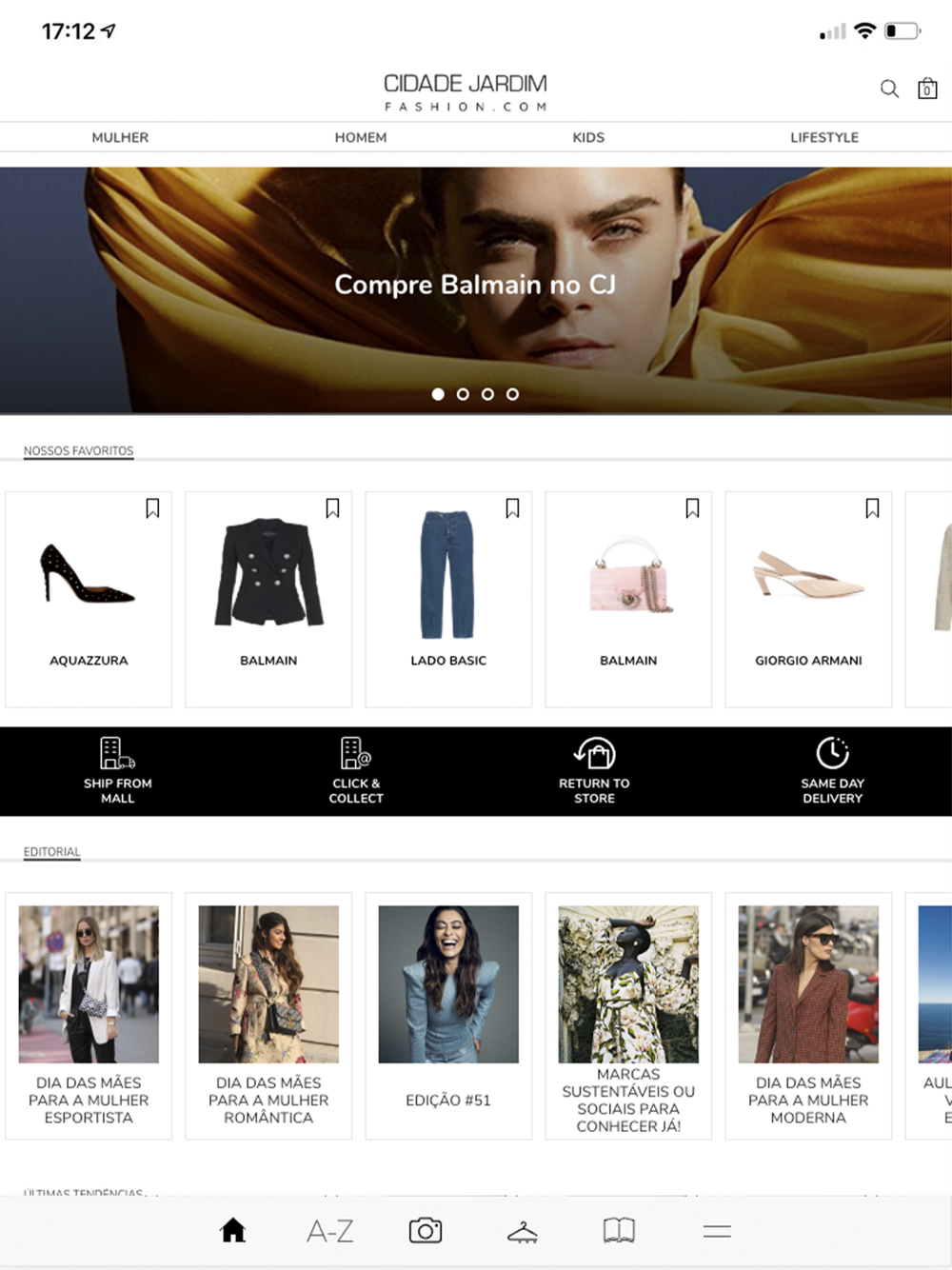Bookmark the Aquazzura shoe card

[x=152, y=508]
